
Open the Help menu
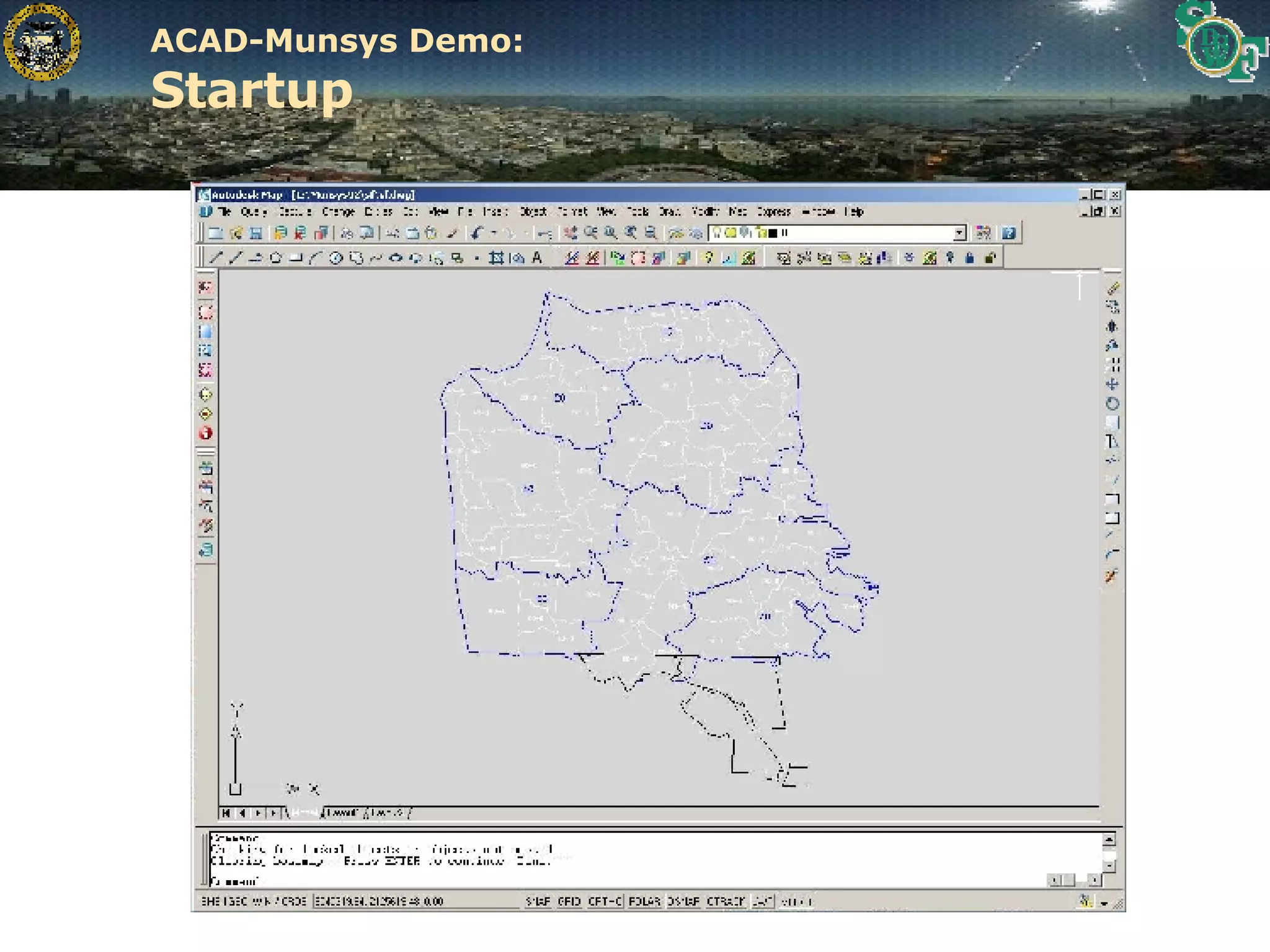[x=855, y=211]
